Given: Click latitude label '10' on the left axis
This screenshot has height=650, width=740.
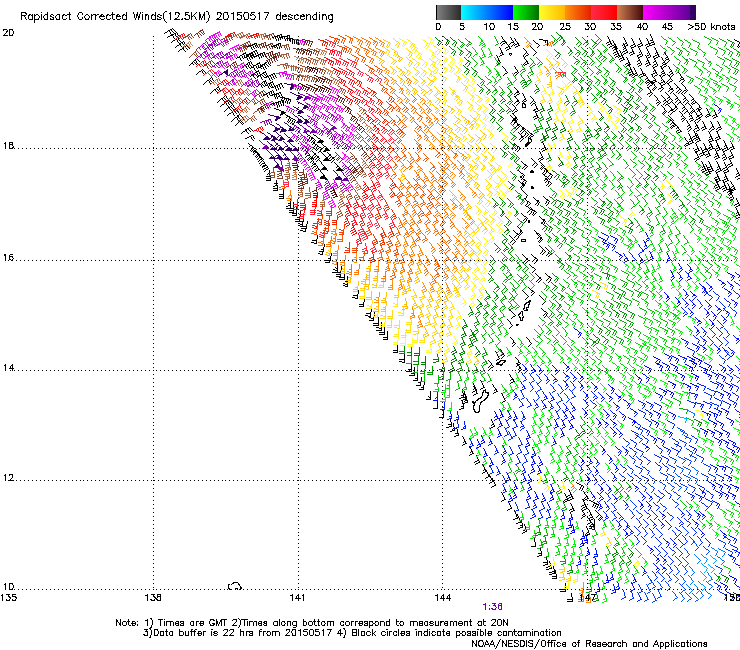Looking at the screenshot, I should [x=8, y=587].
